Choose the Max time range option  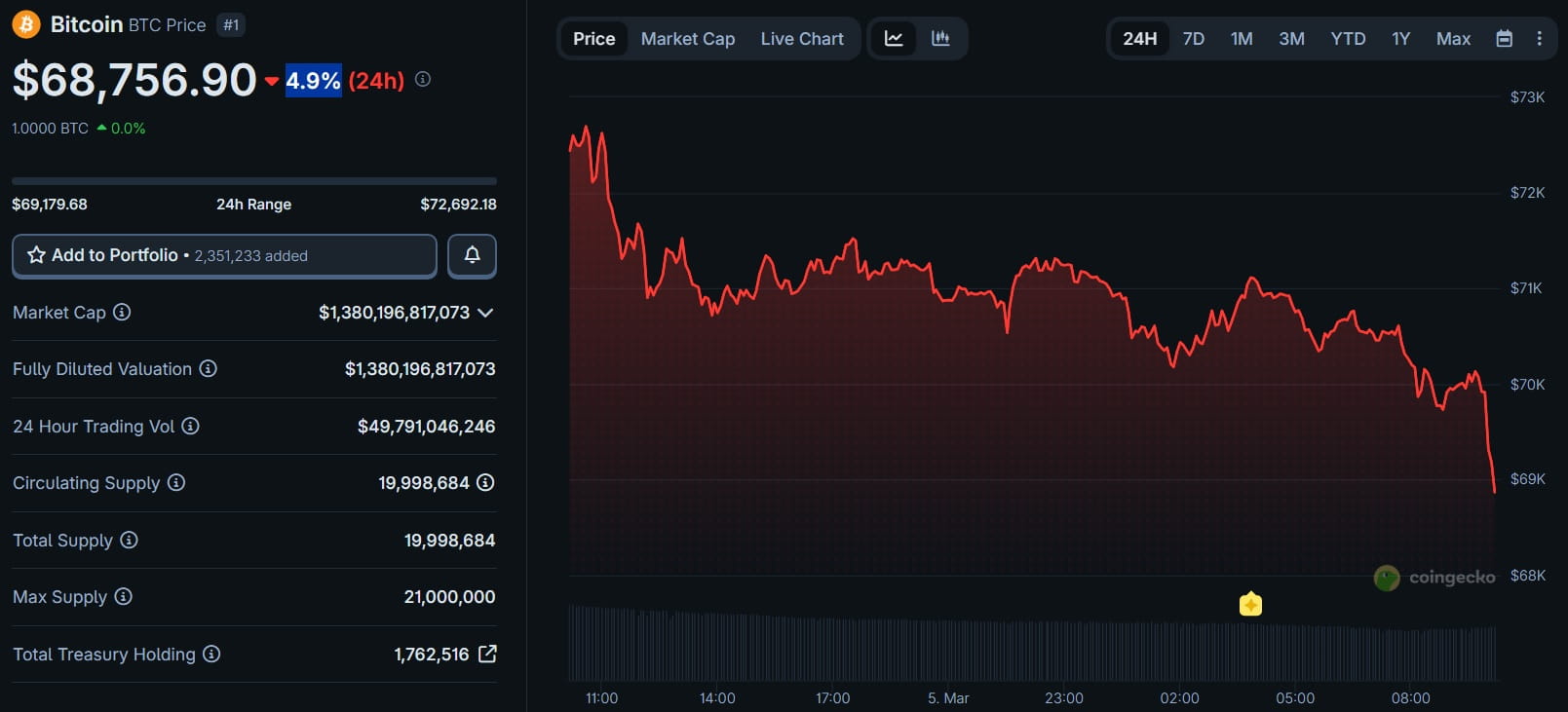coord(1453,39)
